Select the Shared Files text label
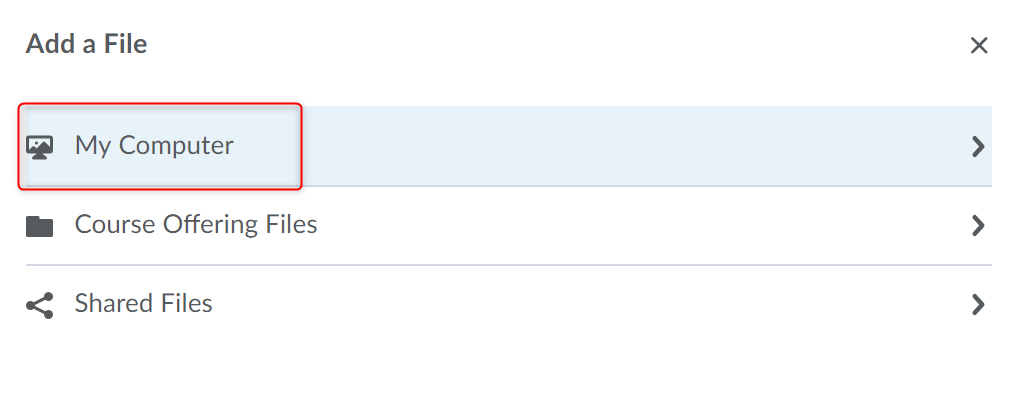Image resolution: width=1020 pixels, height=414 pixels. [x=143, y=304]
